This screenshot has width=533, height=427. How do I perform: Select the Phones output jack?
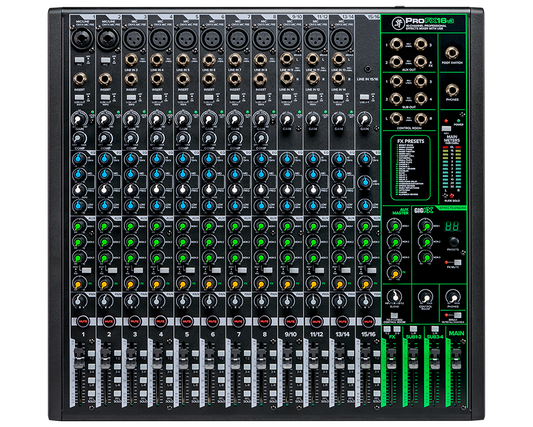452,90
